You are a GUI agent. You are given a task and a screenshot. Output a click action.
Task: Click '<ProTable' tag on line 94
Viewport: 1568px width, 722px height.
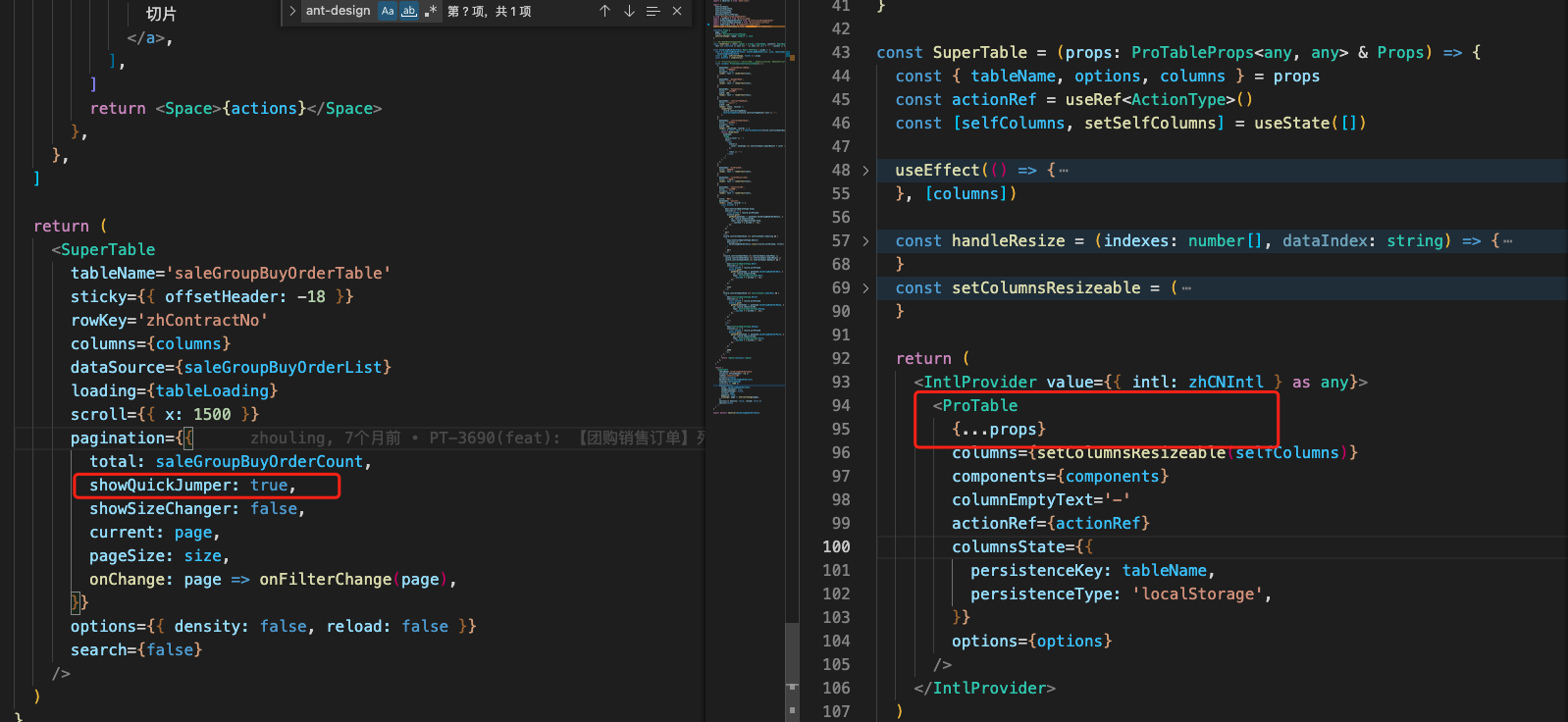pos(975,406)
